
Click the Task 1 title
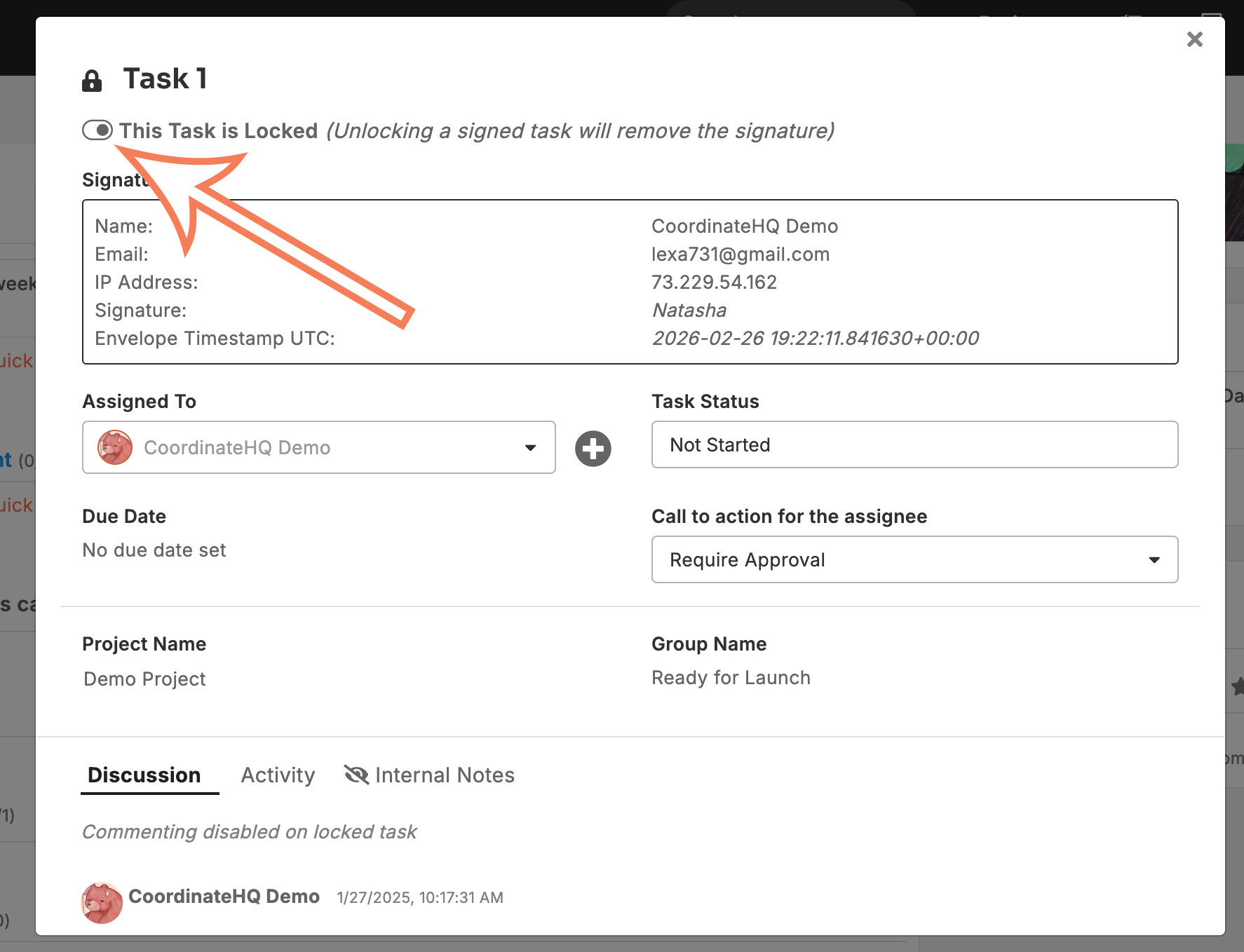coord(165,79)
